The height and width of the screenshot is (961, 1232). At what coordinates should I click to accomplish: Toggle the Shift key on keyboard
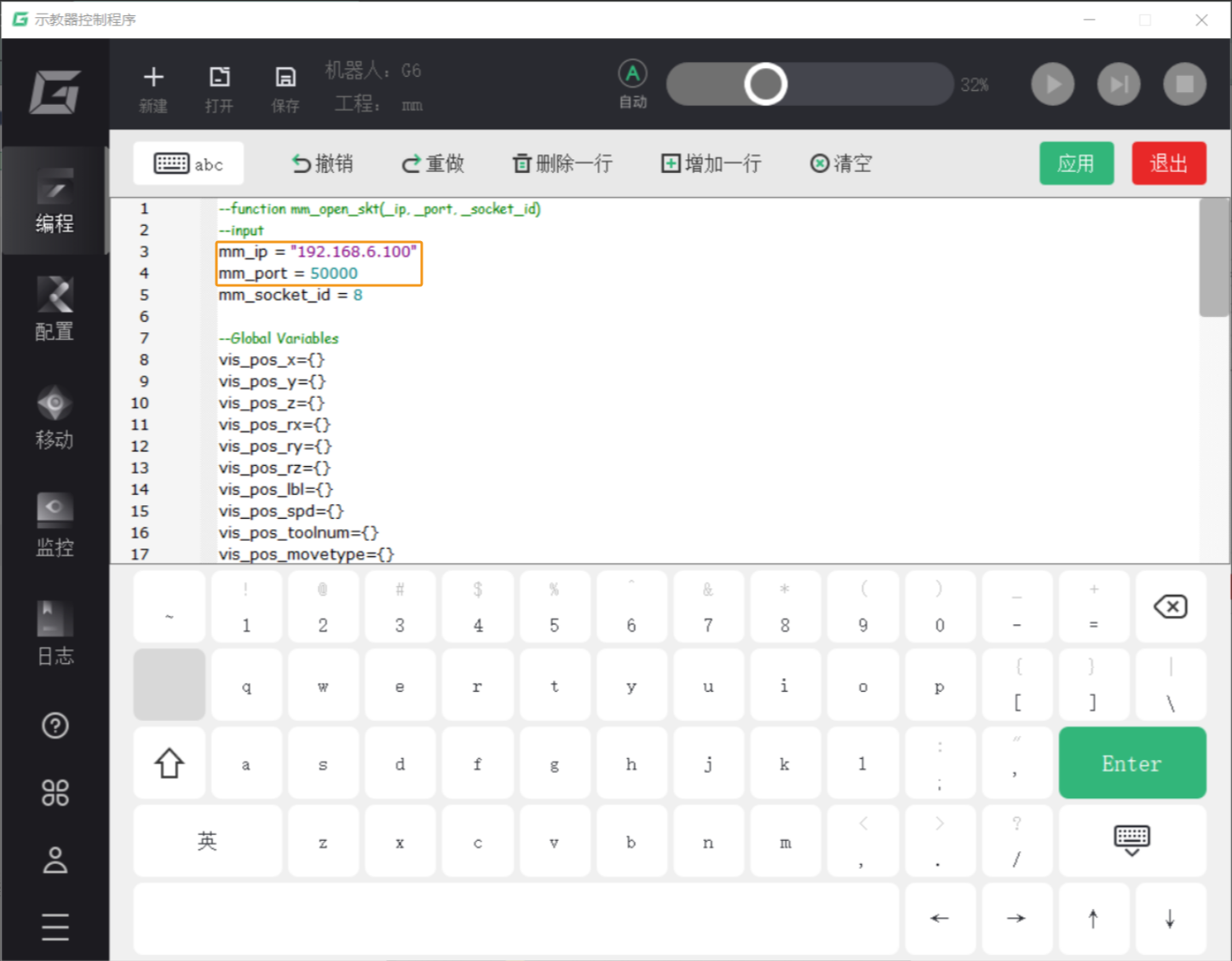(169, 763)
